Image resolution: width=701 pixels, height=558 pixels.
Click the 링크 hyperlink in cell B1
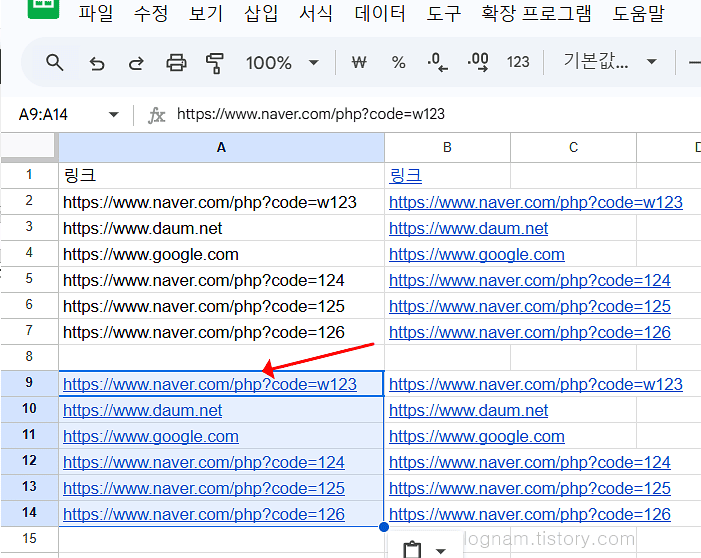pos(405,175)
